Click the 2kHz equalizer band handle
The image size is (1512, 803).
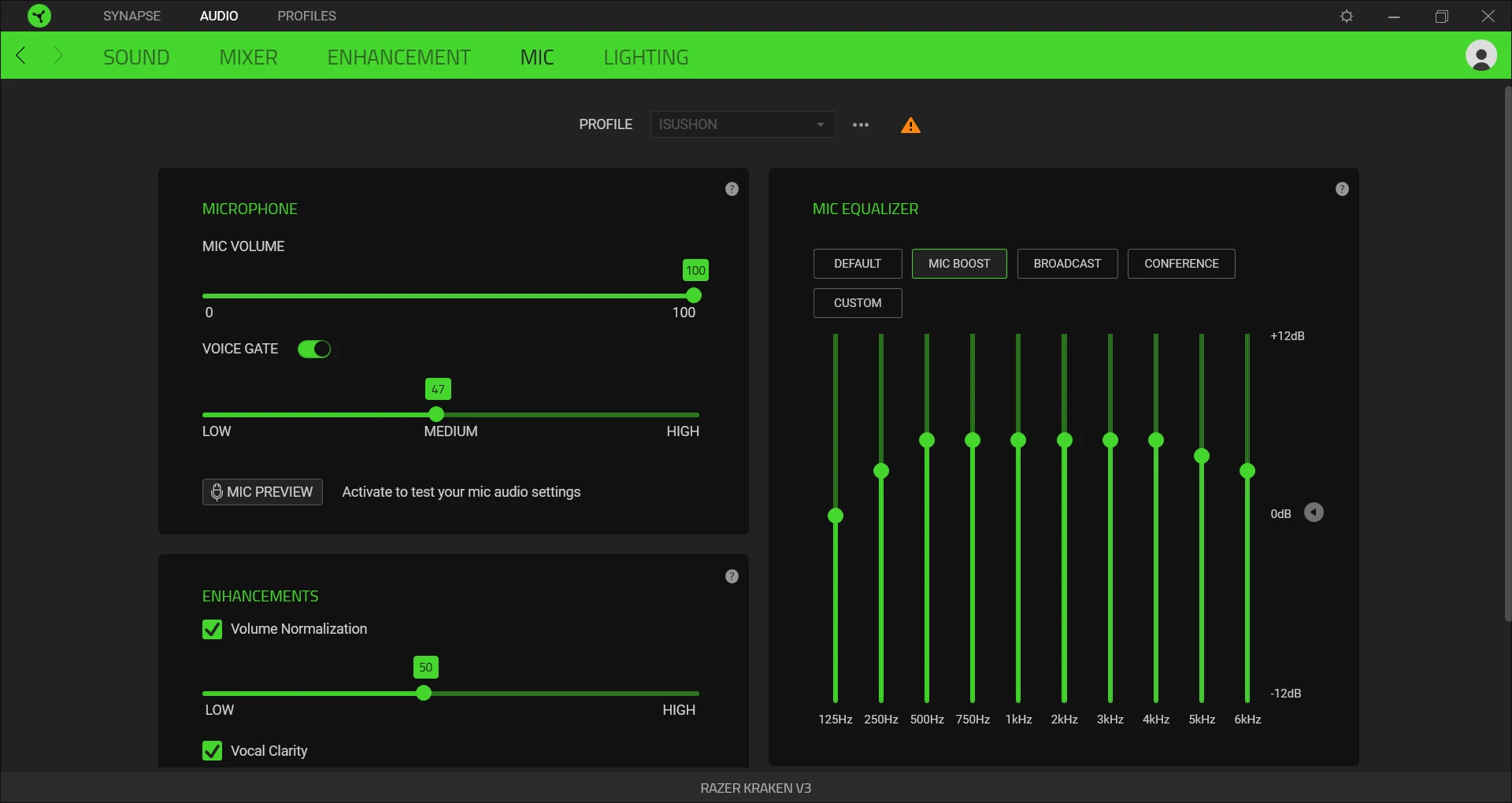coord(1065,440)
